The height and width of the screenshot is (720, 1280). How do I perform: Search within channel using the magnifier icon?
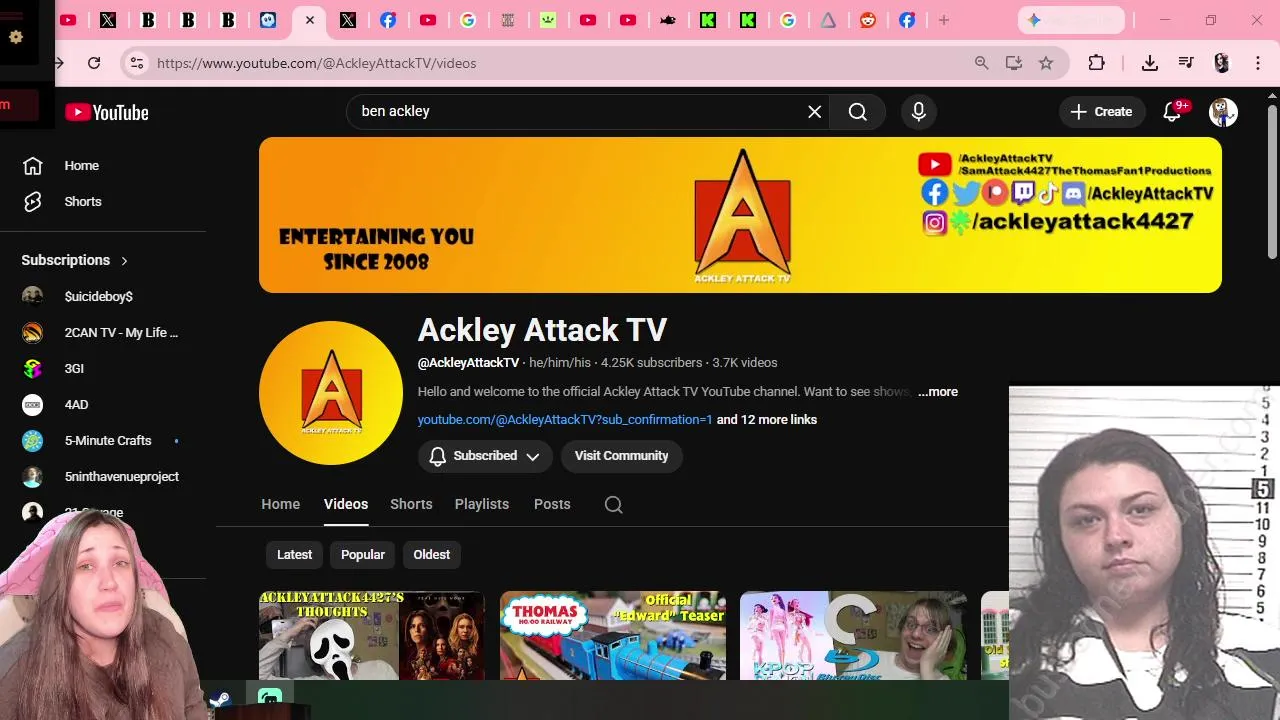coord(614,505)
